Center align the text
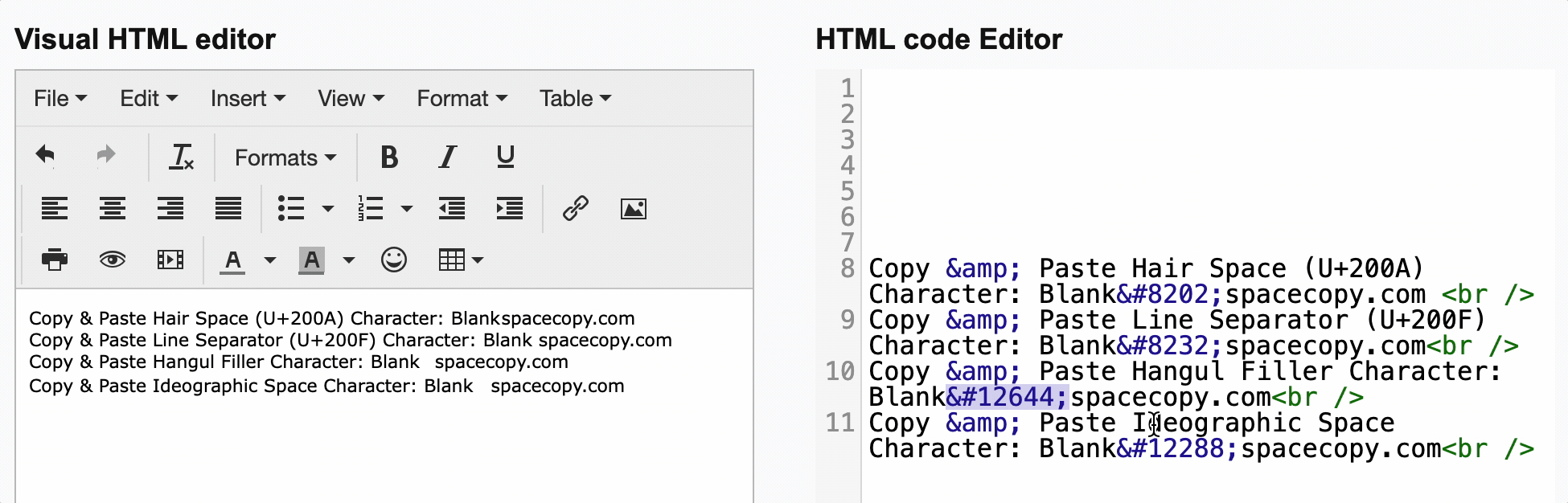 113,209
